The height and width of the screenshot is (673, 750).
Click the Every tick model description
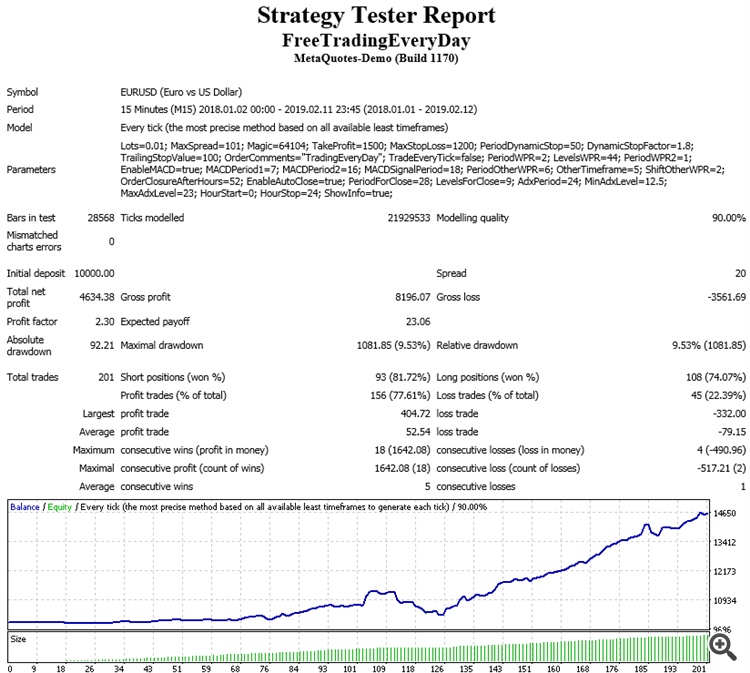(284, 128)
